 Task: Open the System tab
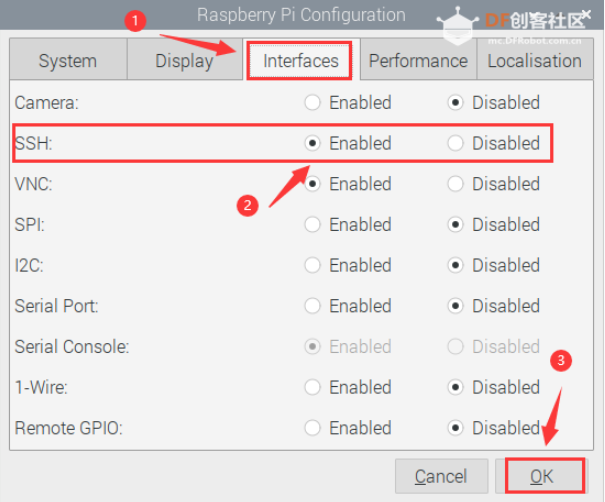click(x=68, y=60)
